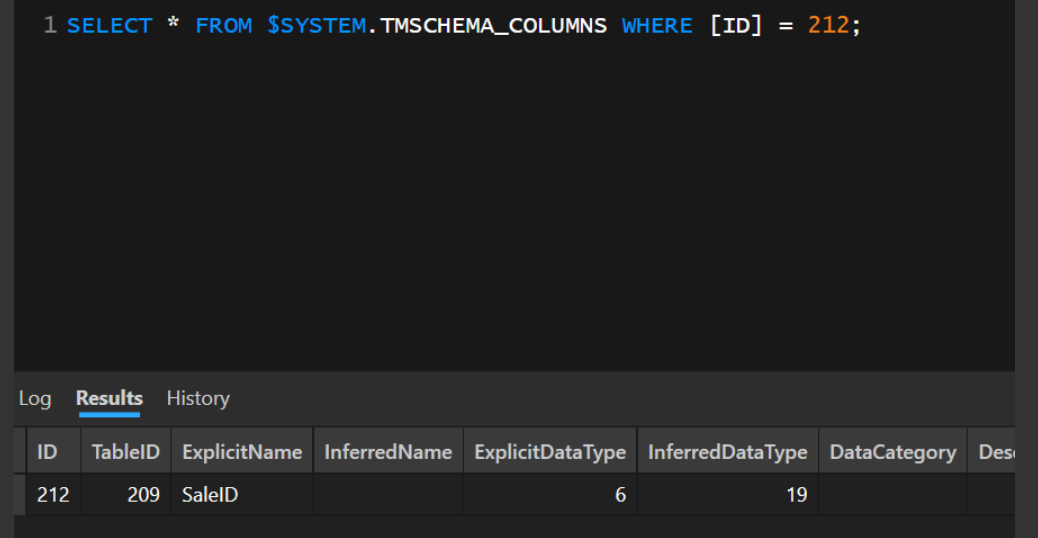The width and height of the screenshot is (1038, 538).
Task: Click the [ID] text in the query
Action: (x=735, y=26)
